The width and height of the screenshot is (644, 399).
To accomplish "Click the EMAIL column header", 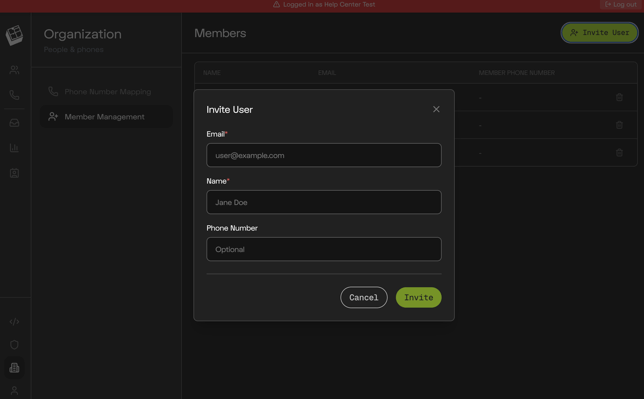I will [x=327, y=73].
